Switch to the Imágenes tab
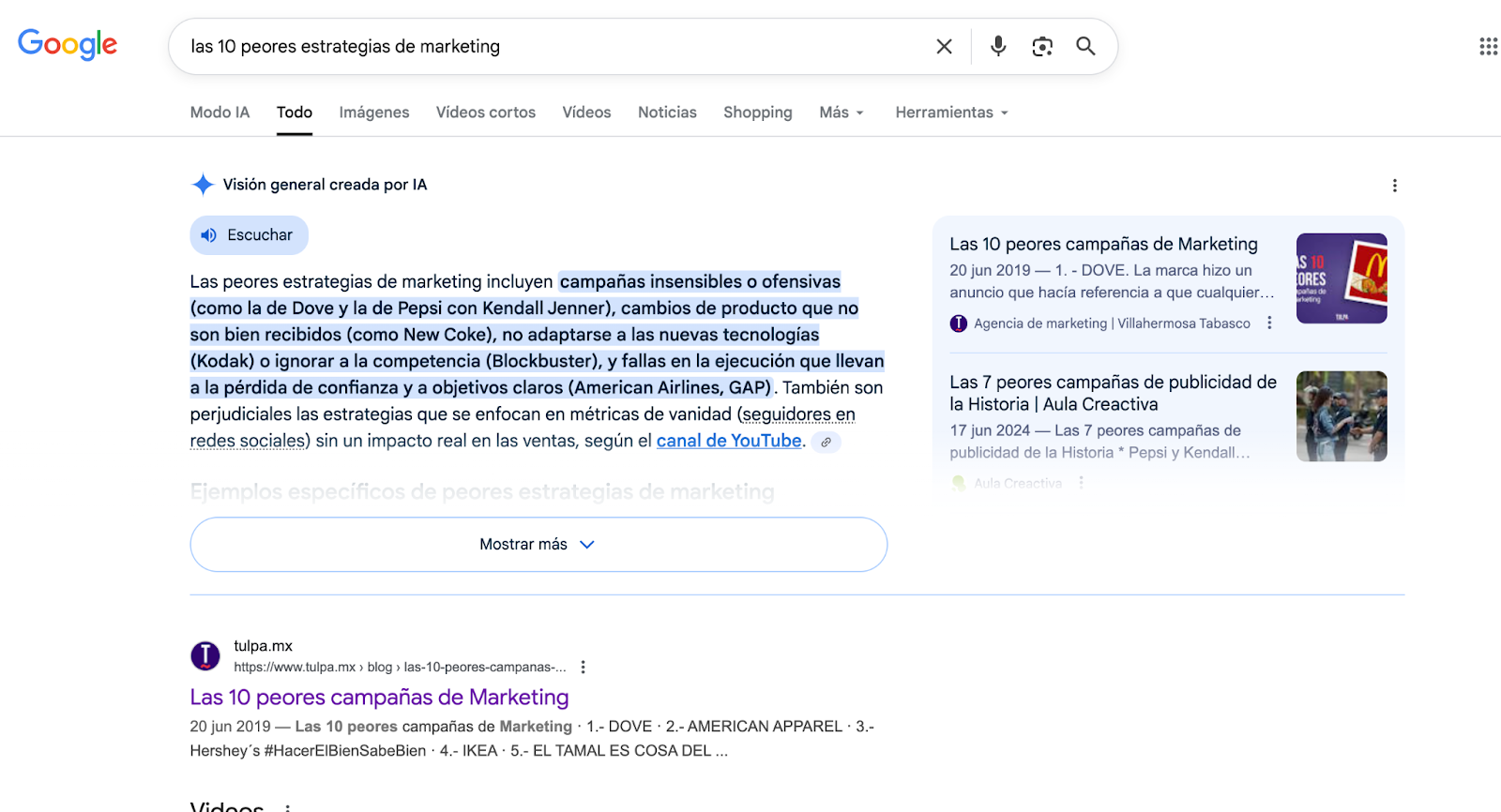This screenshot has width=1501, height=812. point(373,113)
